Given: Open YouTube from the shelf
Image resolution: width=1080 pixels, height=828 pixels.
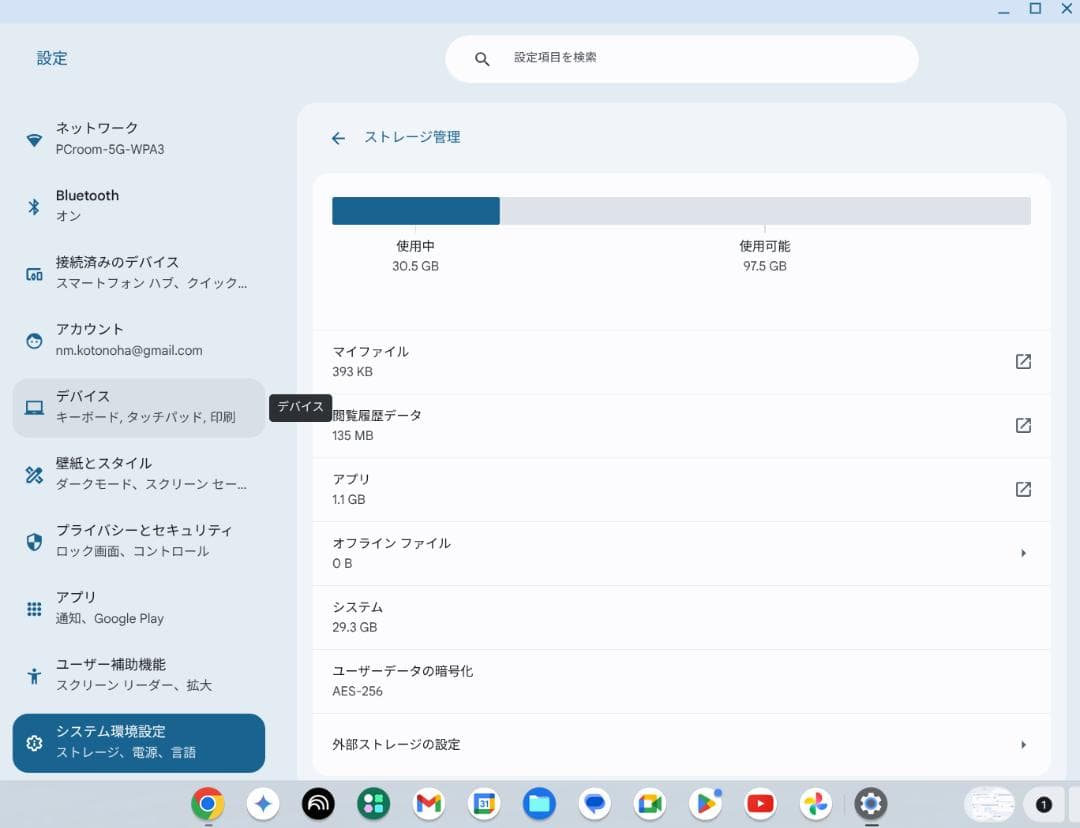Looking at the screenshot, I should point(760,803).
